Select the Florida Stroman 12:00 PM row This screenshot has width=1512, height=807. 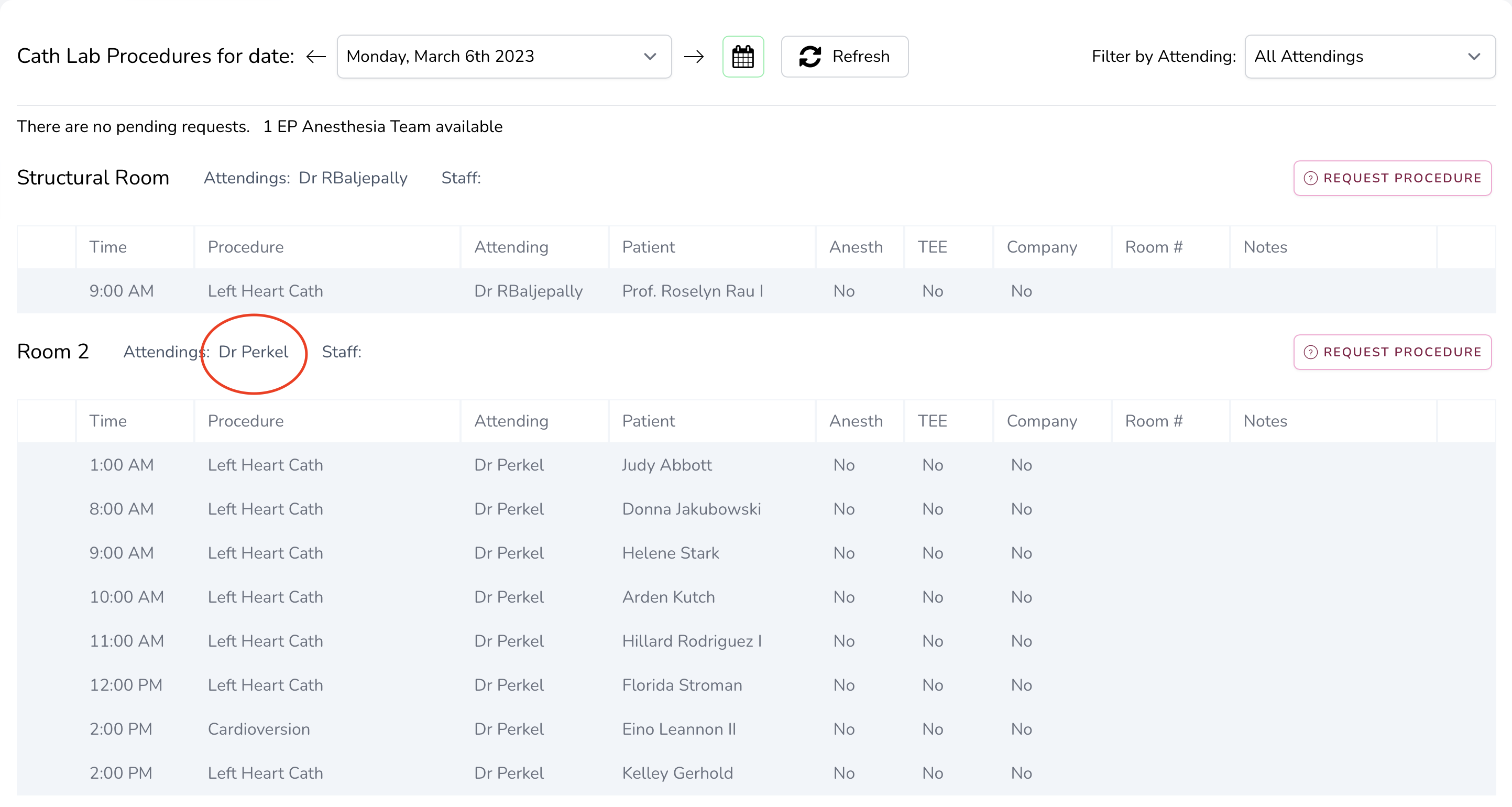click(682, 684)
